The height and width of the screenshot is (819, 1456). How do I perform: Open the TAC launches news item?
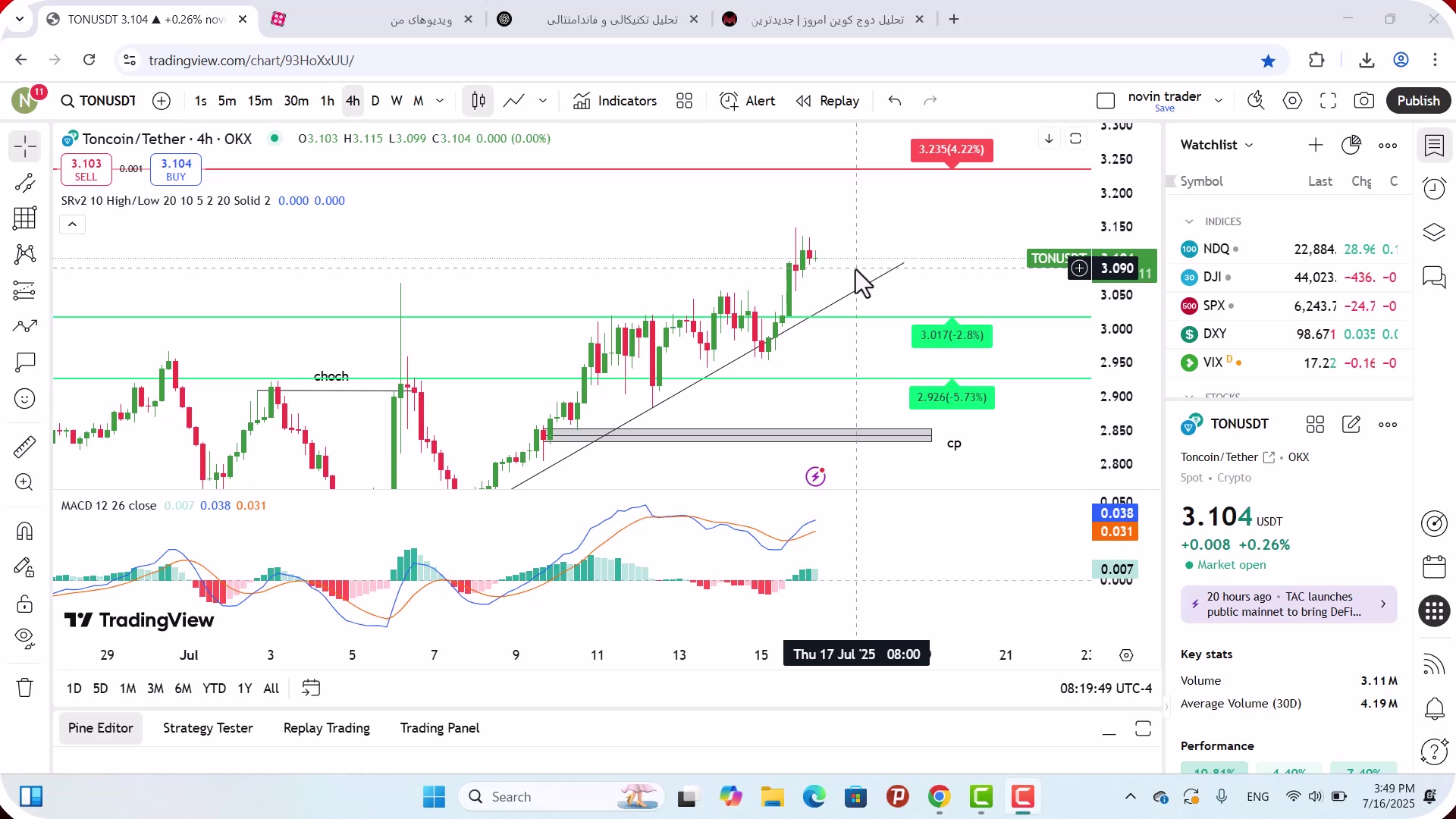pos(1288,604)
